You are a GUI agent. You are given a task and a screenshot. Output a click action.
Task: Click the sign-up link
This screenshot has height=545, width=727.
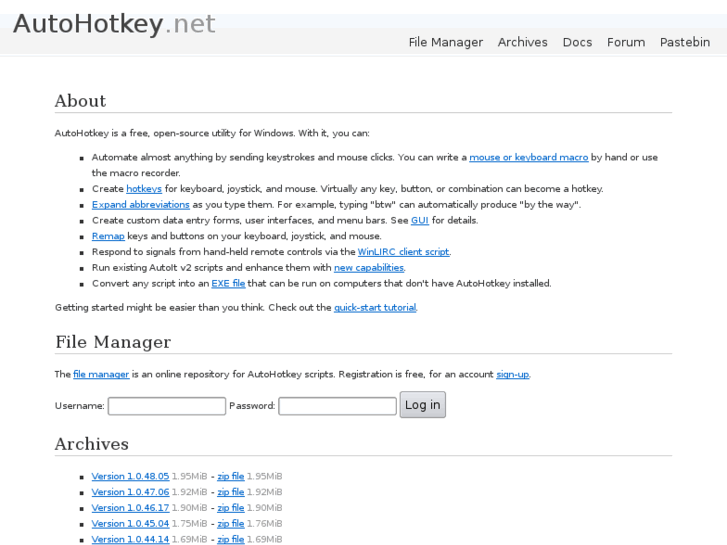[512, 374]
